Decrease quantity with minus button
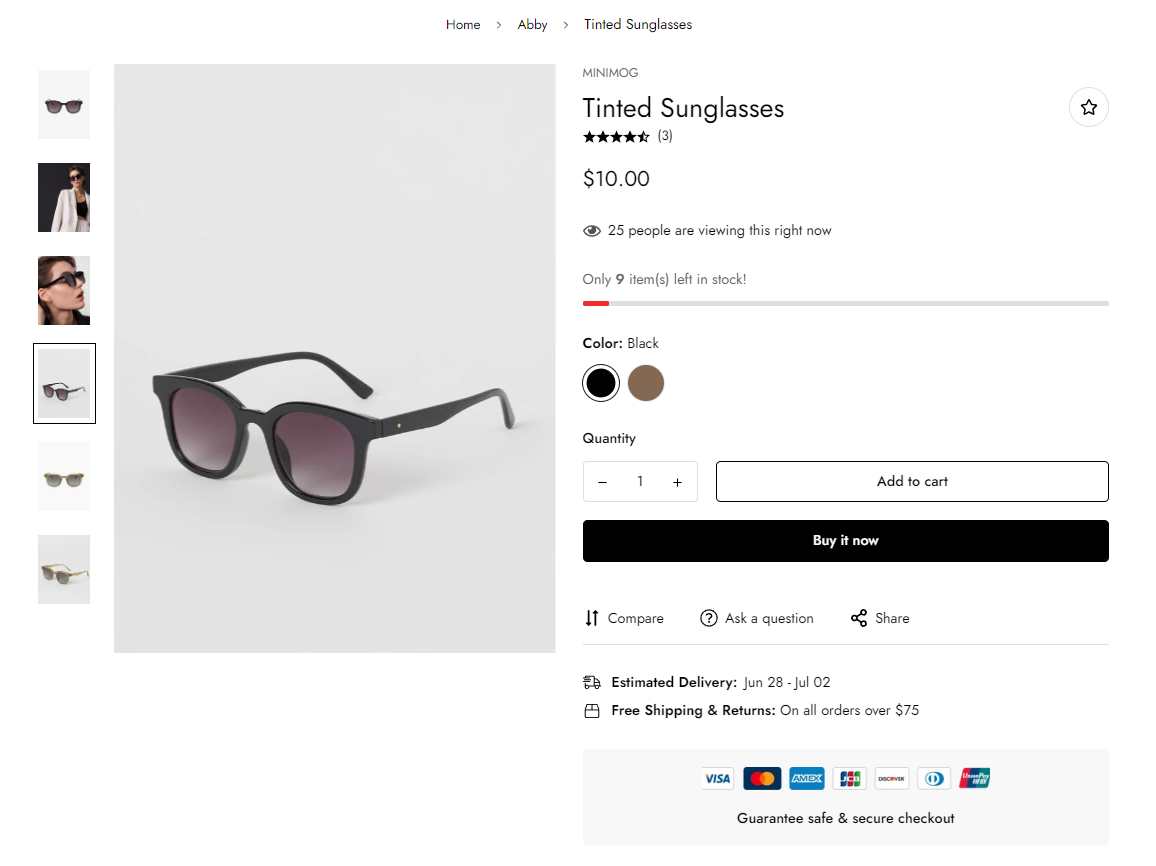 pyautogui.click(x=602, y=482)
